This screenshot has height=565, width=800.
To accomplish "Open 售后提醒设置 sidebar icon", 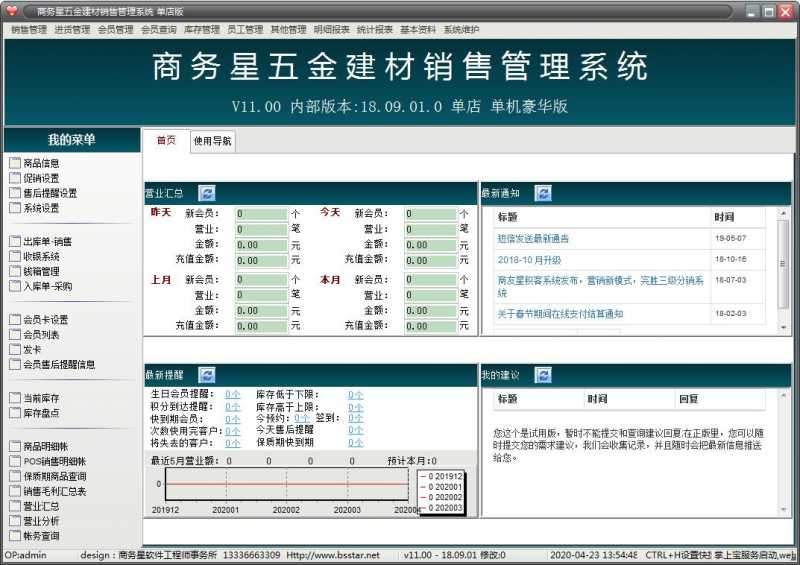I will click(x=15, y=193).
